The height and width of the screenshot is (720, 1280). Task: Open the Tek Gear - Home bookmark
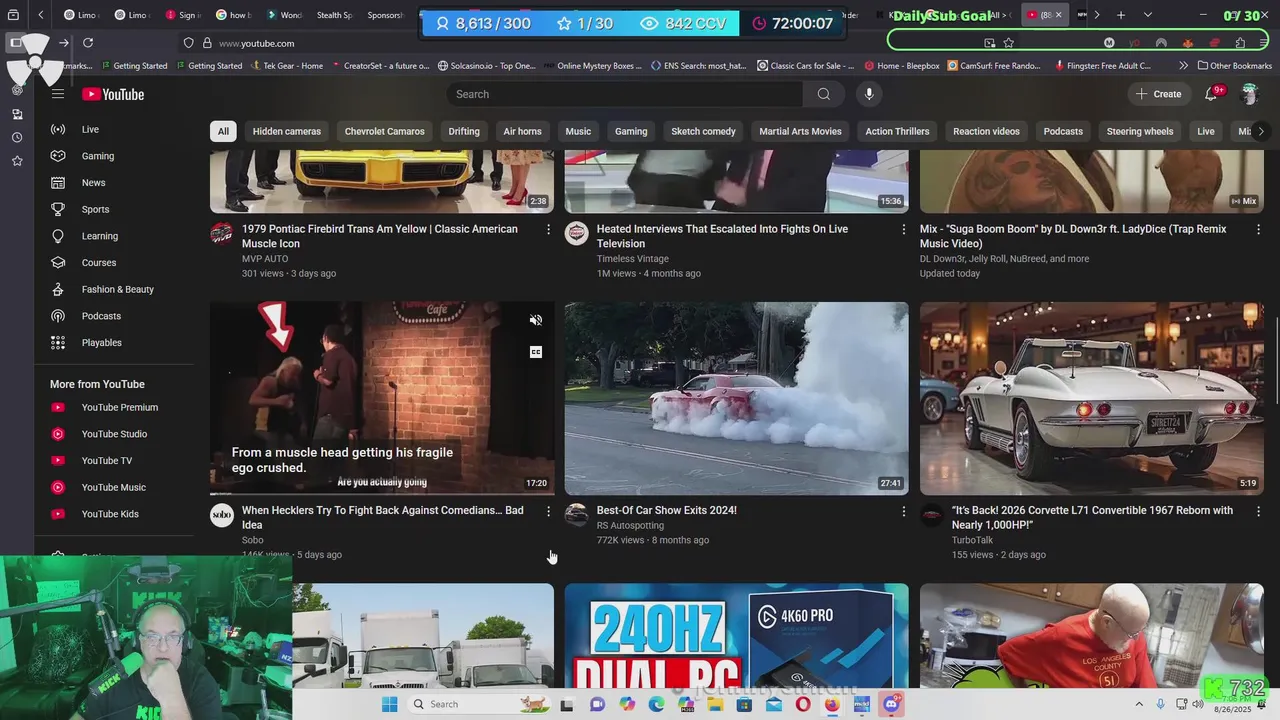click(286, 66)
